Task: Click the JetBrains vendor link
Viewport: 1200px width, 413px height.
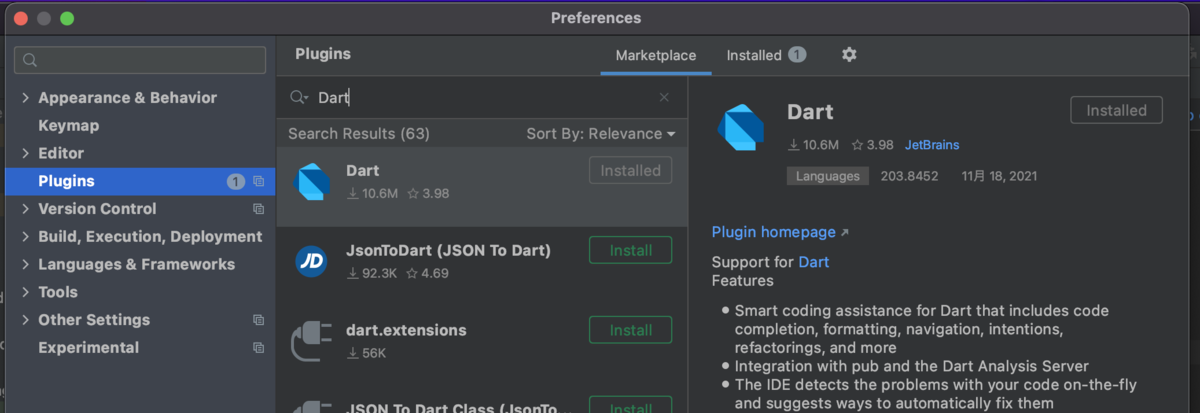Action: (x=932, y=145)
